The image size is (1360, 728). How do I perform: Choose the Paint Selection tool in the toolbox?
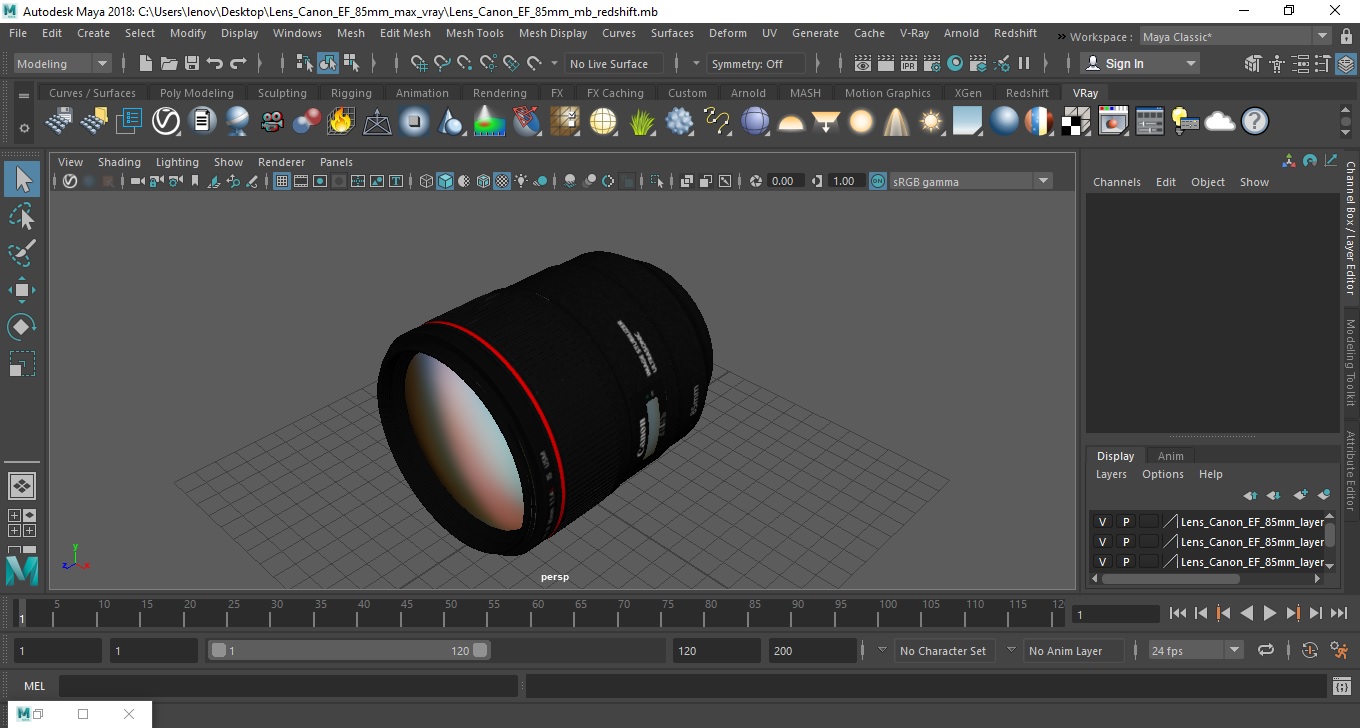22,253
